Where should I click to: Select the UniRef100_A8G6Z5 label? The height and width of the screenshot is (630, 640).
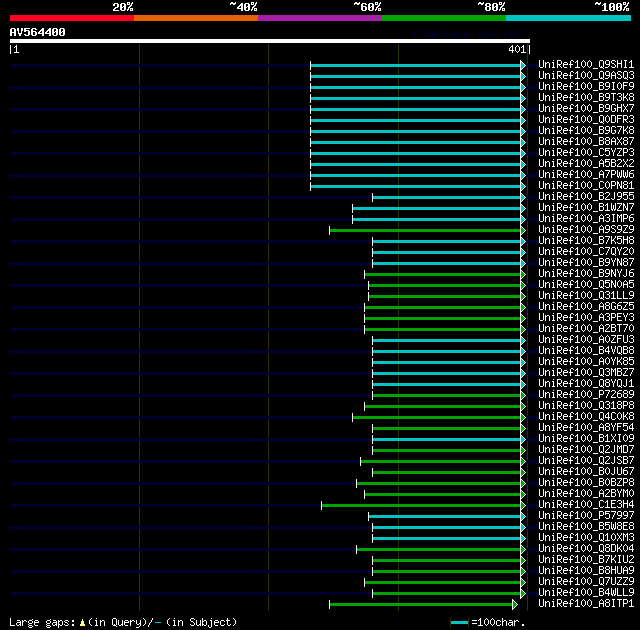[x=586, y=307]
